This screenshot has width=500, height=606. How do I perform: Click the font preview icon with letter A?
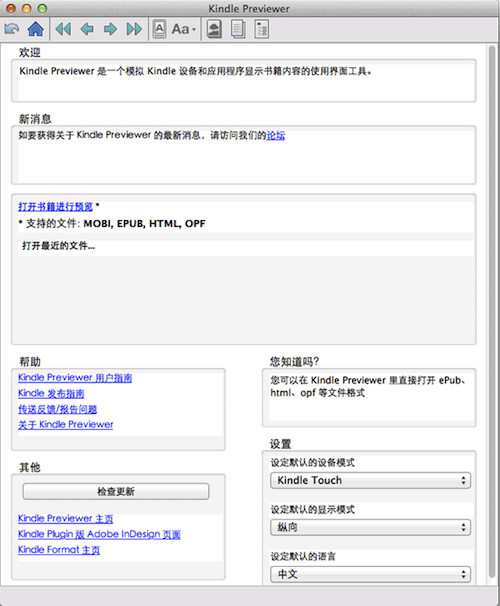coord(160,29)
